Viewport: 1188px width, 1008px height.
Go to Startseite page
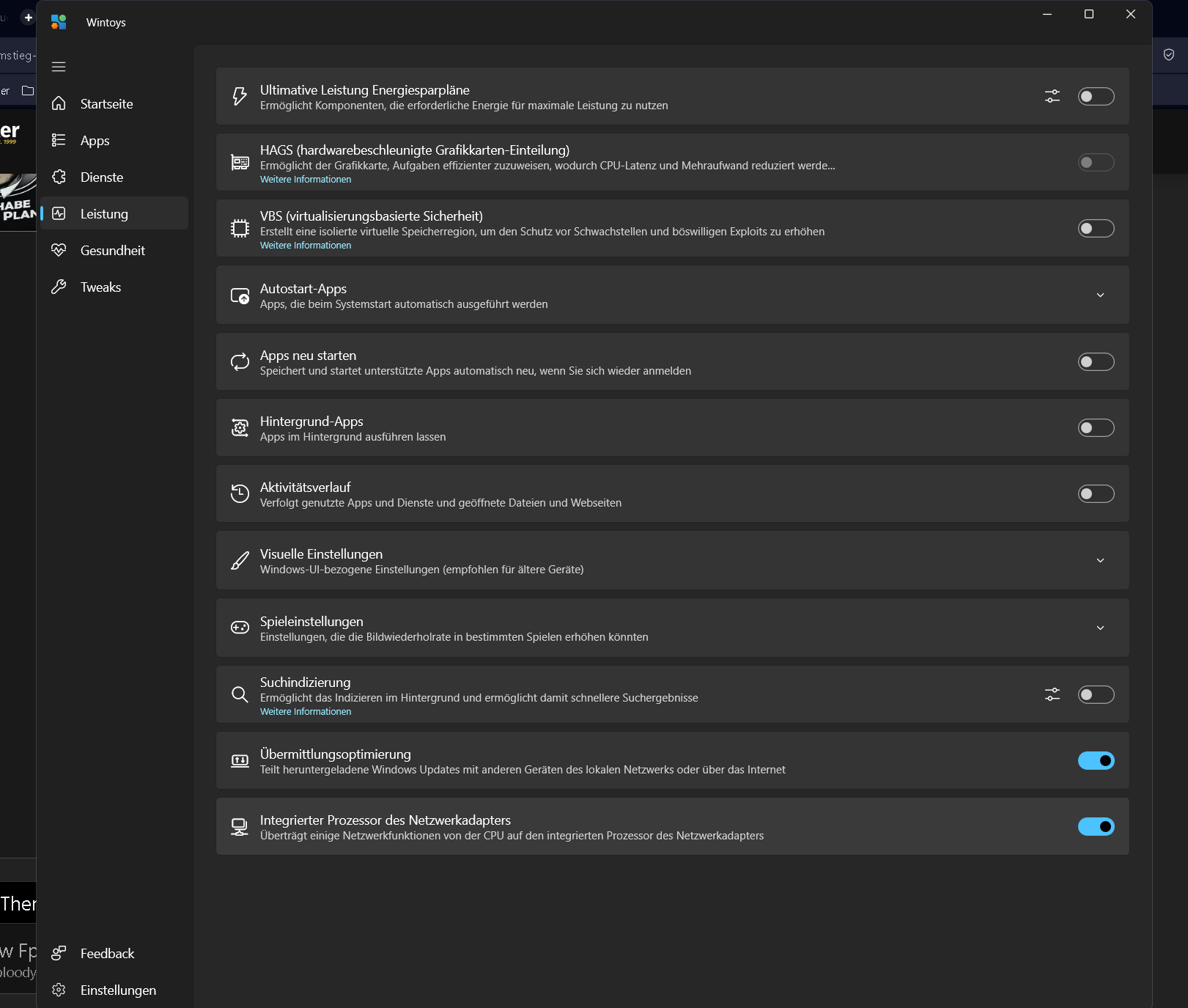[x=114, y=103]
